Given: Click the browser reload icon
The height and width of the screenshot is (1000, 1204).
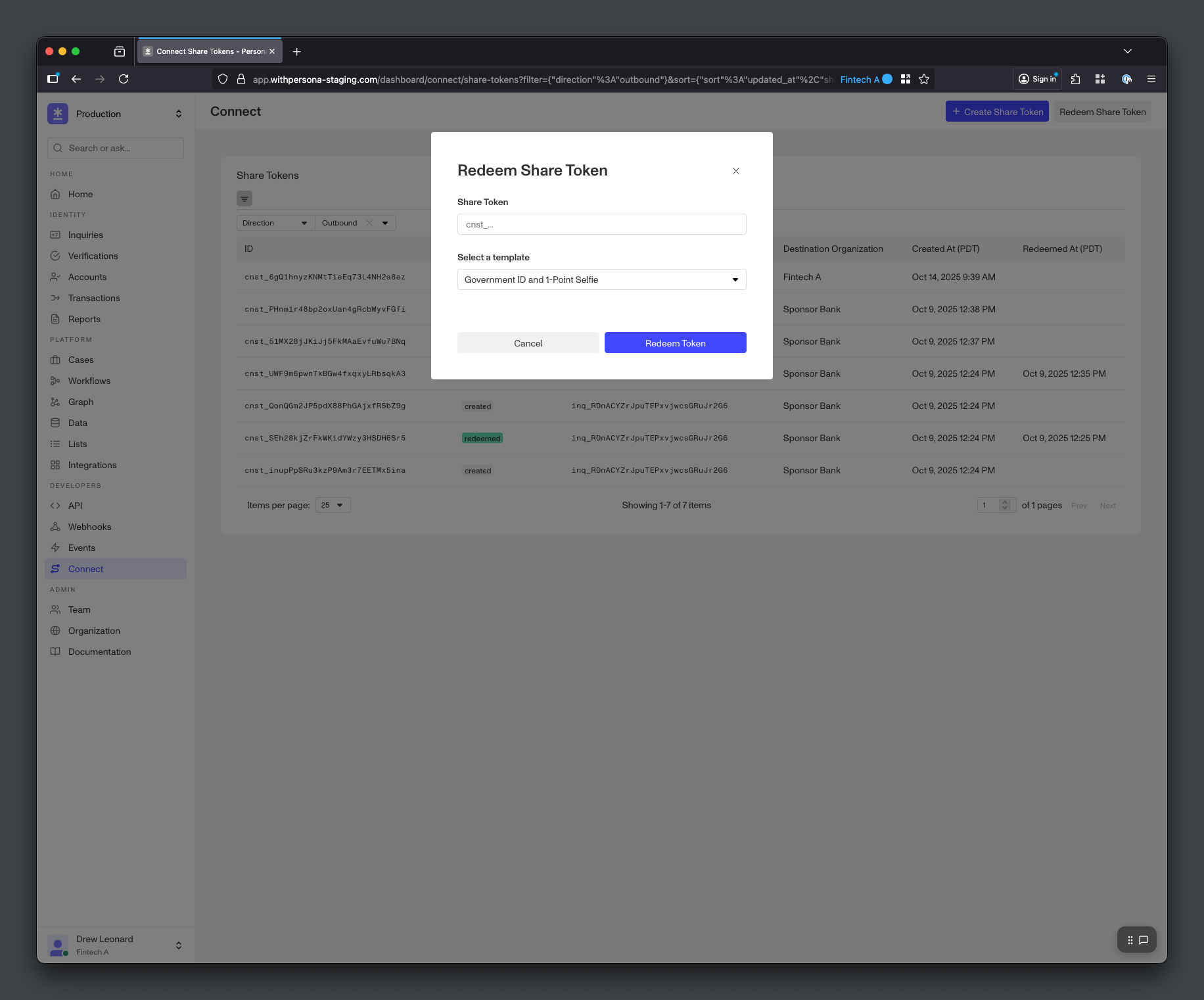Looking at the screenshot, I should tap(124, 79).
